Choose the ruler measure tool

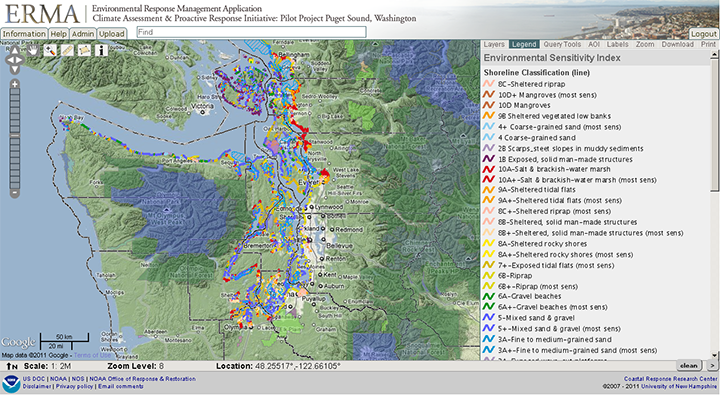point(67,50)
